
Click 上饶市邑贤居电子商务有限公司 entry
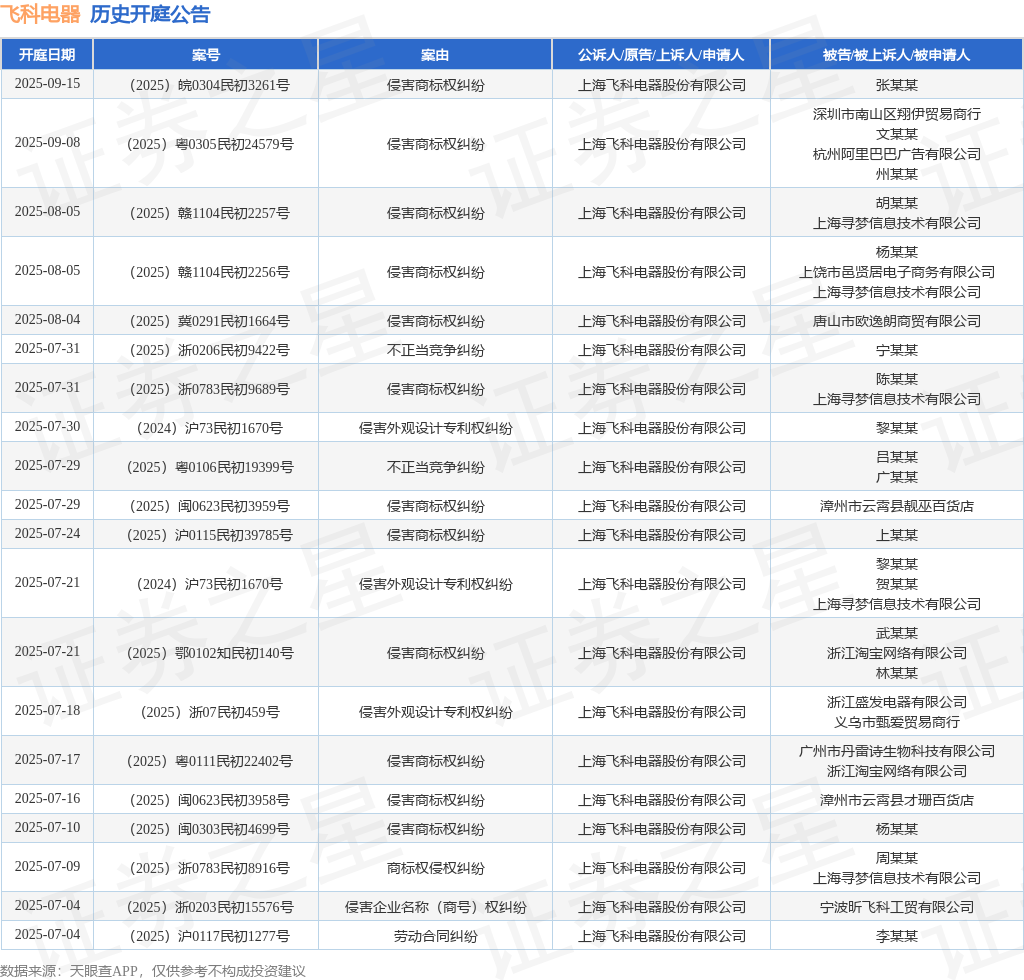(x=897, y=272)
